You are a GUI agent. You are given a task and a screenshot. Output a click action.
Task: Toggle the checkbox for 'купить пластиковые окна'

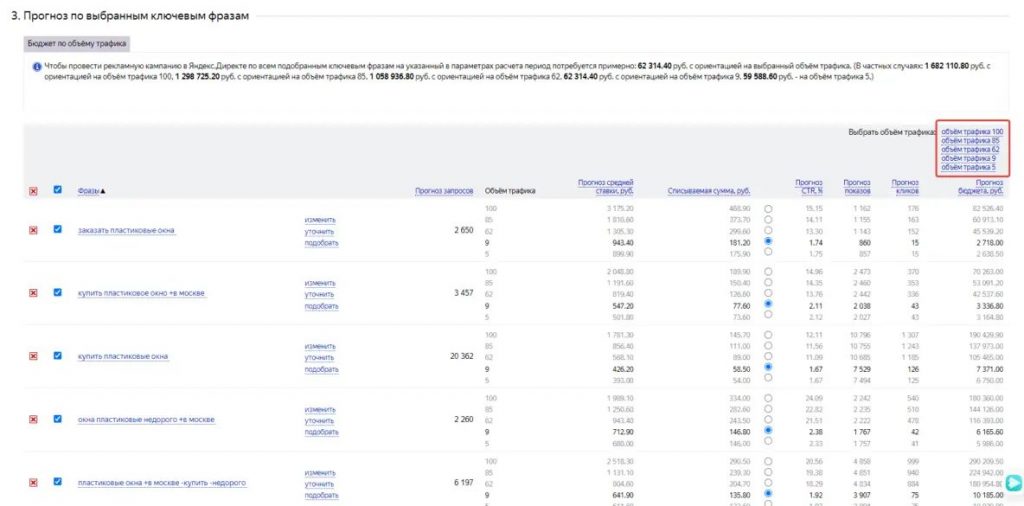[57, 355]
